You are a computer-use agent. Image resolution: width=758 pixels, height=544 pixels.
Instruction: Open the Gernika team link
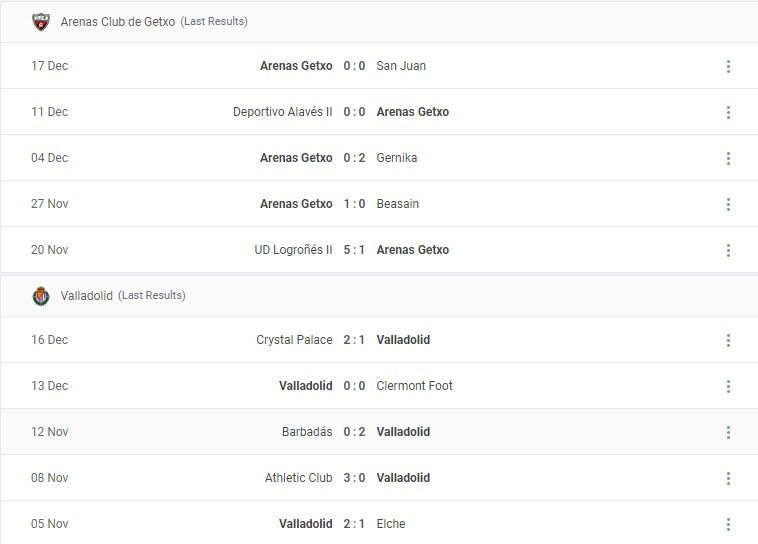click(396, 158)
